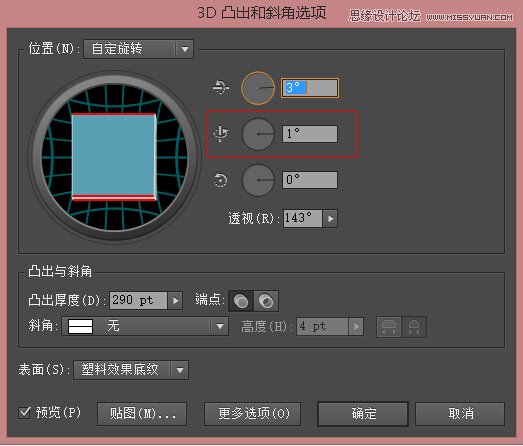523x446 pixels.
Task: Click the 高度 height field 4 pt
Action: (322, 326)
